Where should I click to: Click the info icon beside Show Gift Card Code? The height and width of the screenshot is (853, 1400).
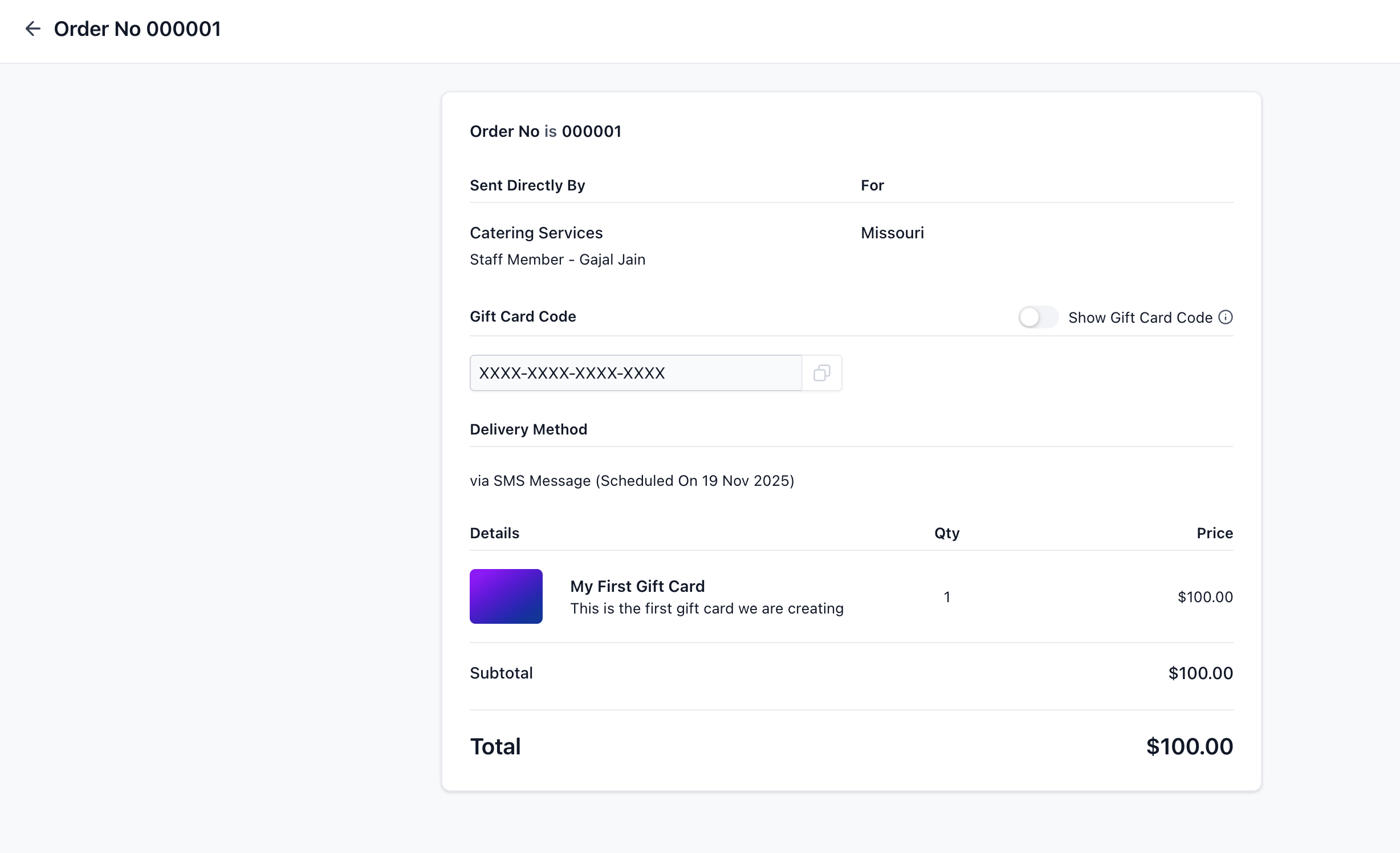1226,317
